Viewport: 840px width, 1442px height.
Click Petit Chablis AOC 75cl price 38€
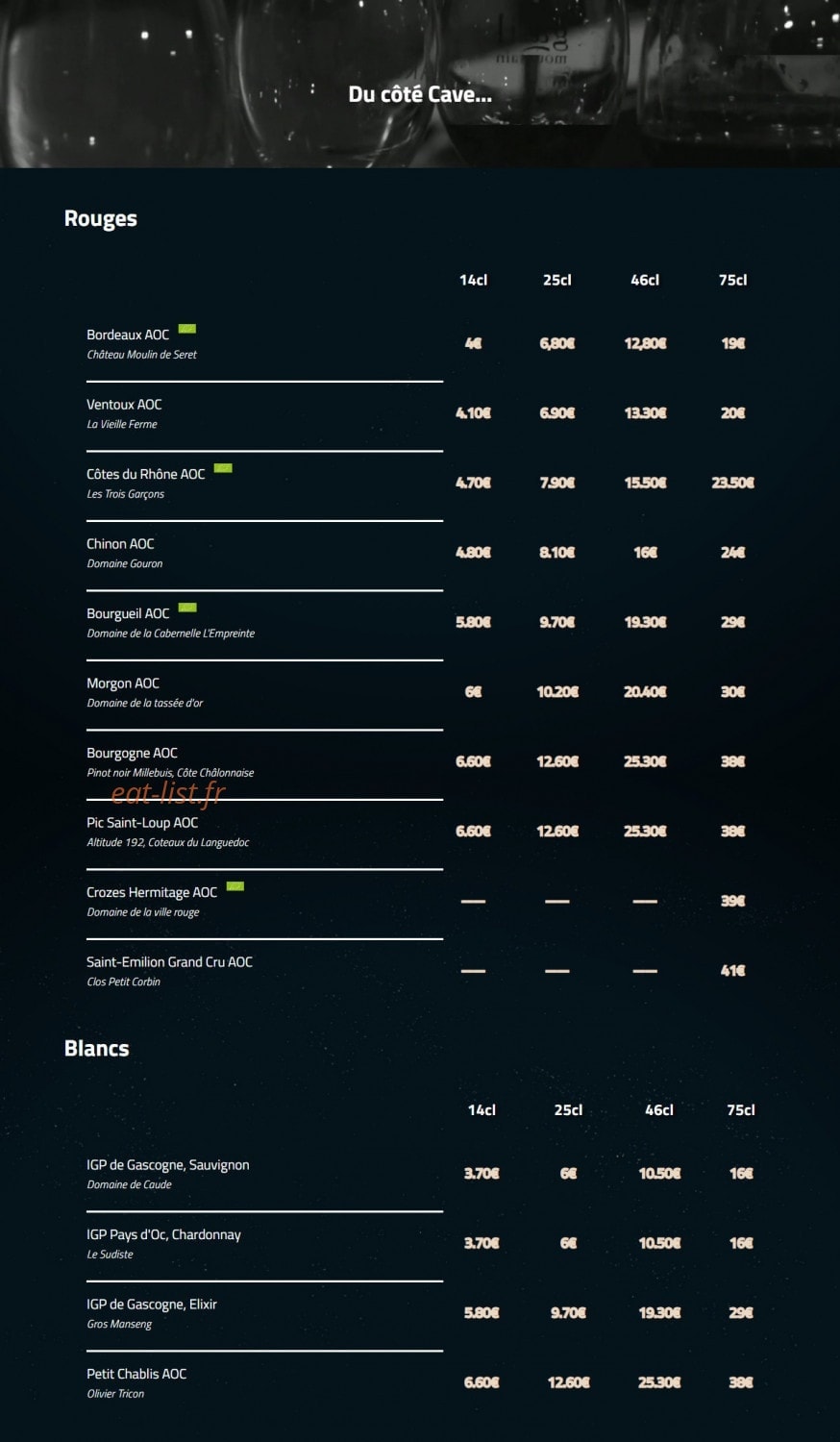pyautogui.click(x=741, y=1382)
